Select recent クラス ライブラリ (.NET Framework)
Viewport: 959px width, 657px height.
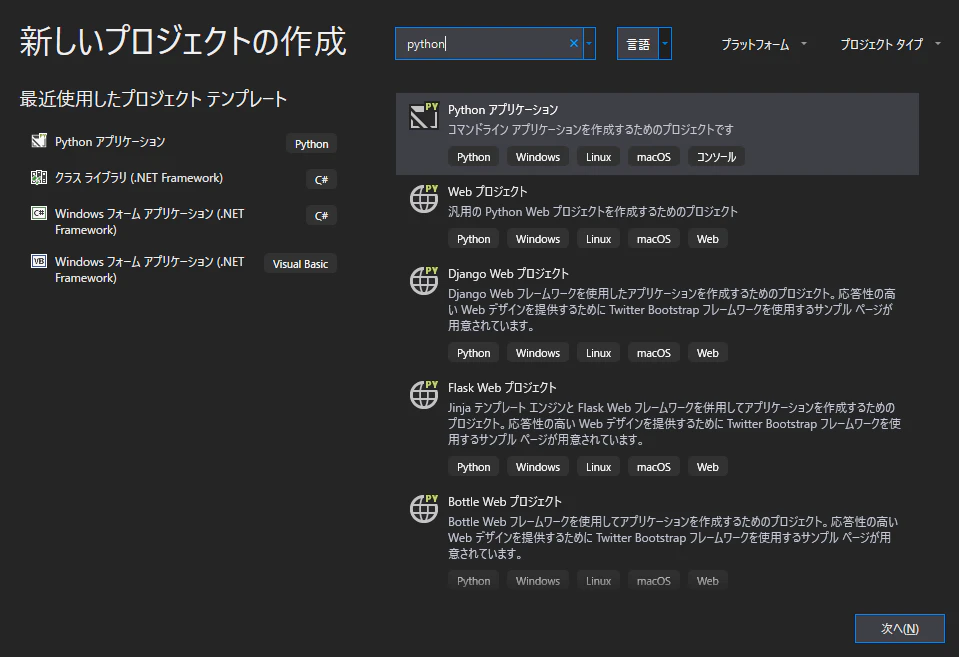click(139, 177)
